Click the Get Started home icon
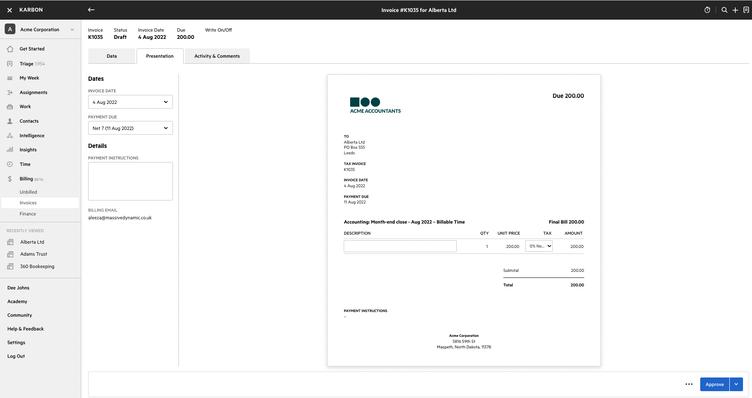The image size is (752, 398). click(10, 49)
